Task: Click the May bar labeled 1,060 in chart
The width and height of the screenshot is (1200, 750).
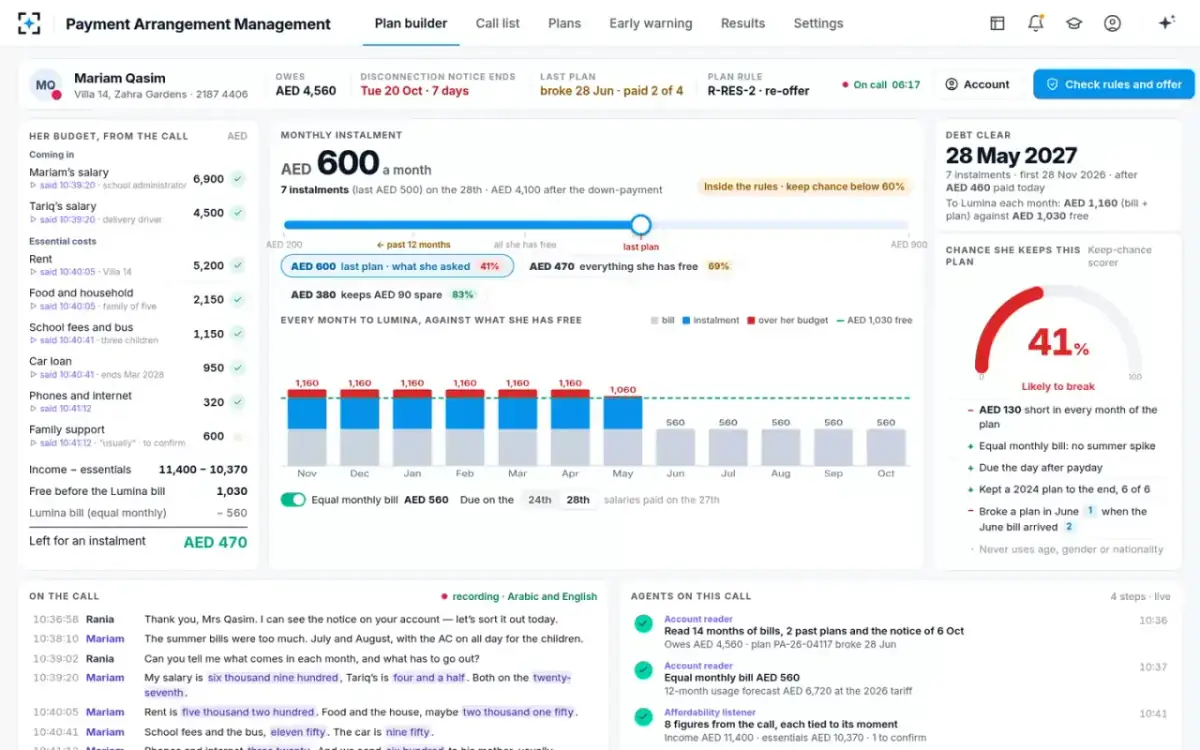Action: (x=623, y=431)
